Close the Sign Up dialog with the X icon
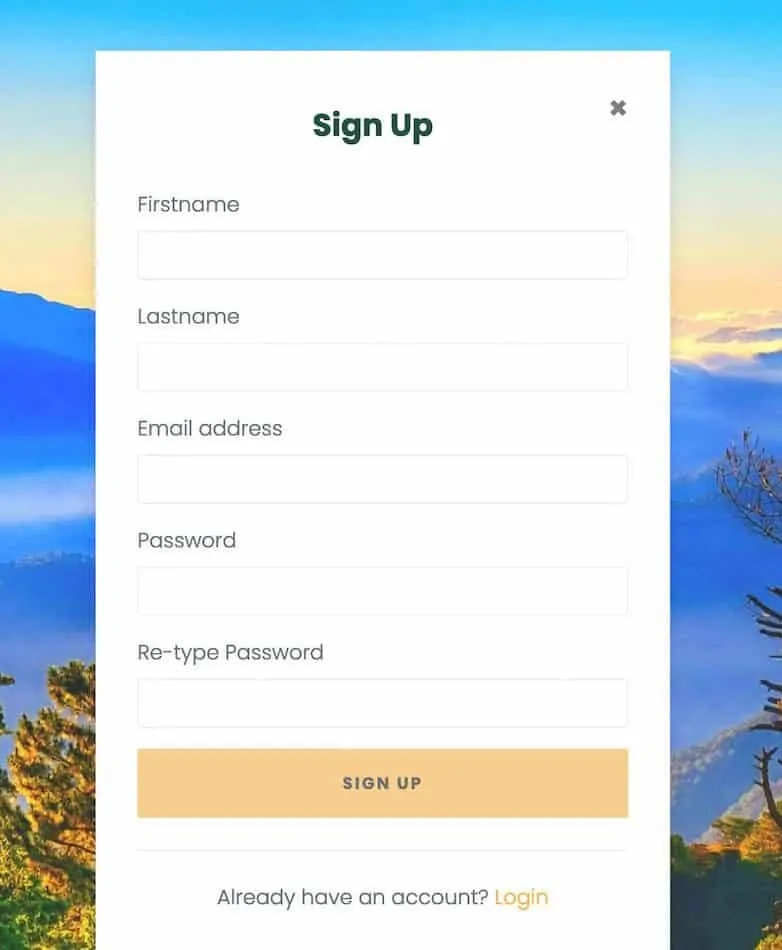 tap(618, 108)
